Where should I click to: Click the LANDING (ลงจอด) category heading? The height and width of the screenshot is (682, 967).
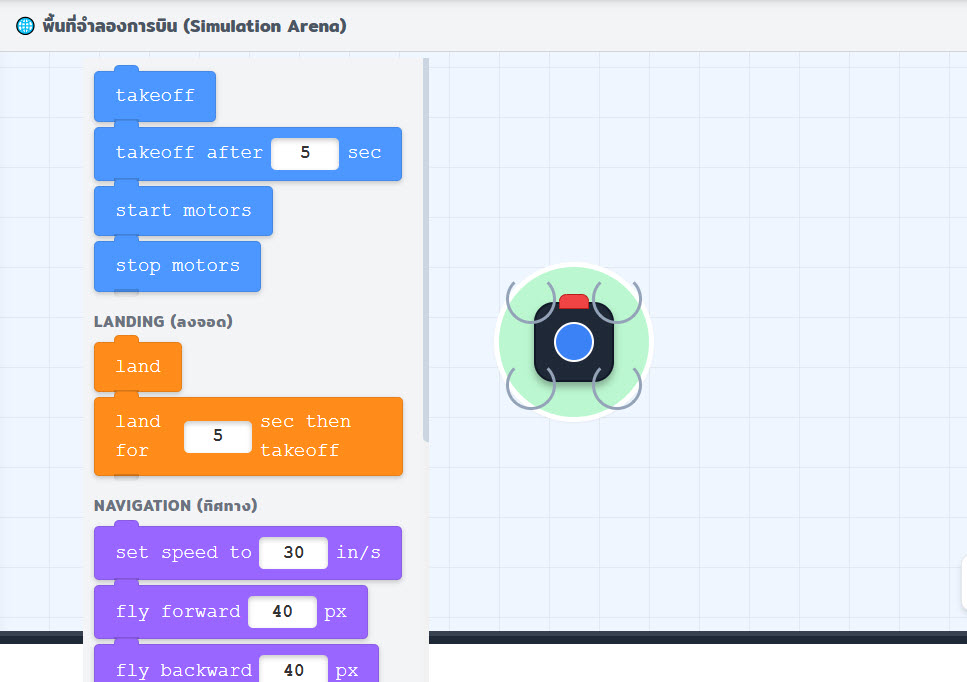163,322
